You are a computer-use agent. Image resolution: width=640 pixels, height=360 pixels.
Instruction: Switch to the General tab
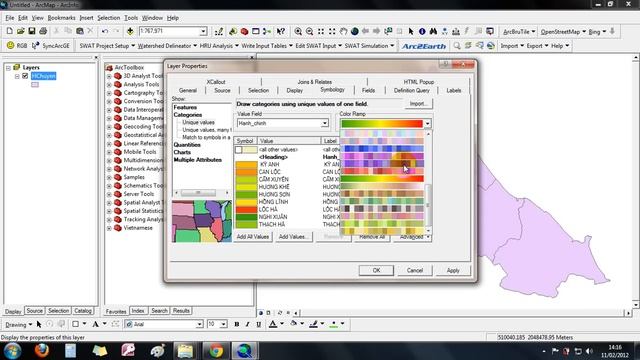click(x=188, y=90)
